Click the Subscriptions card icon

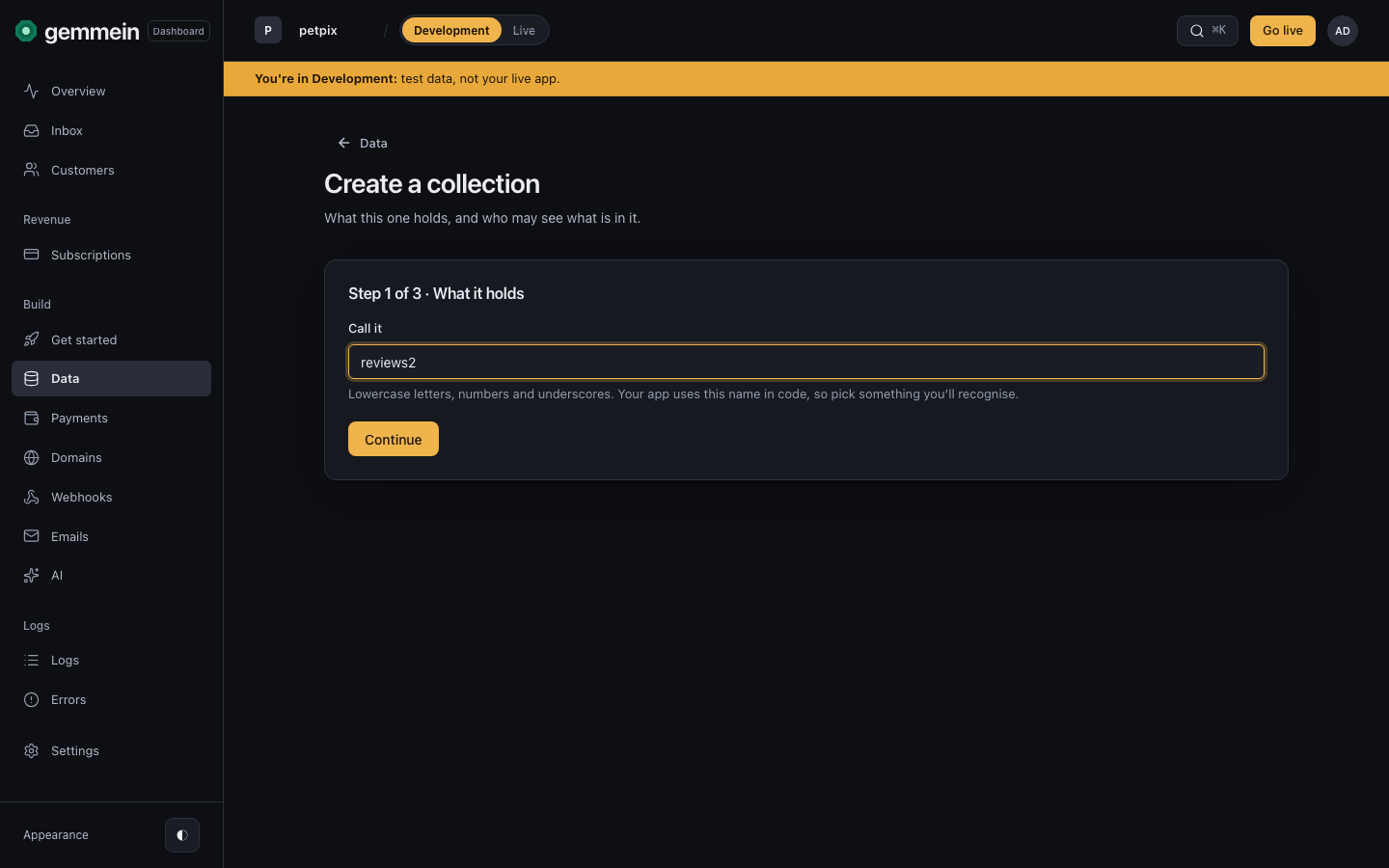pyautogui.click(x=32, y=255)
